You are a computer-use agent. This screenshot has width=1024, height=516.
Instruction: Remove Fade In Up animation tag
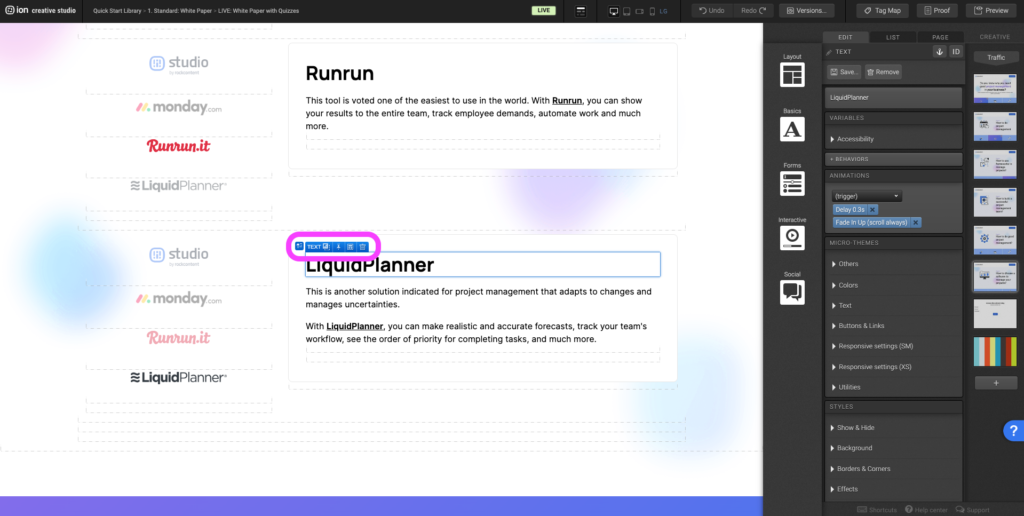915,222
